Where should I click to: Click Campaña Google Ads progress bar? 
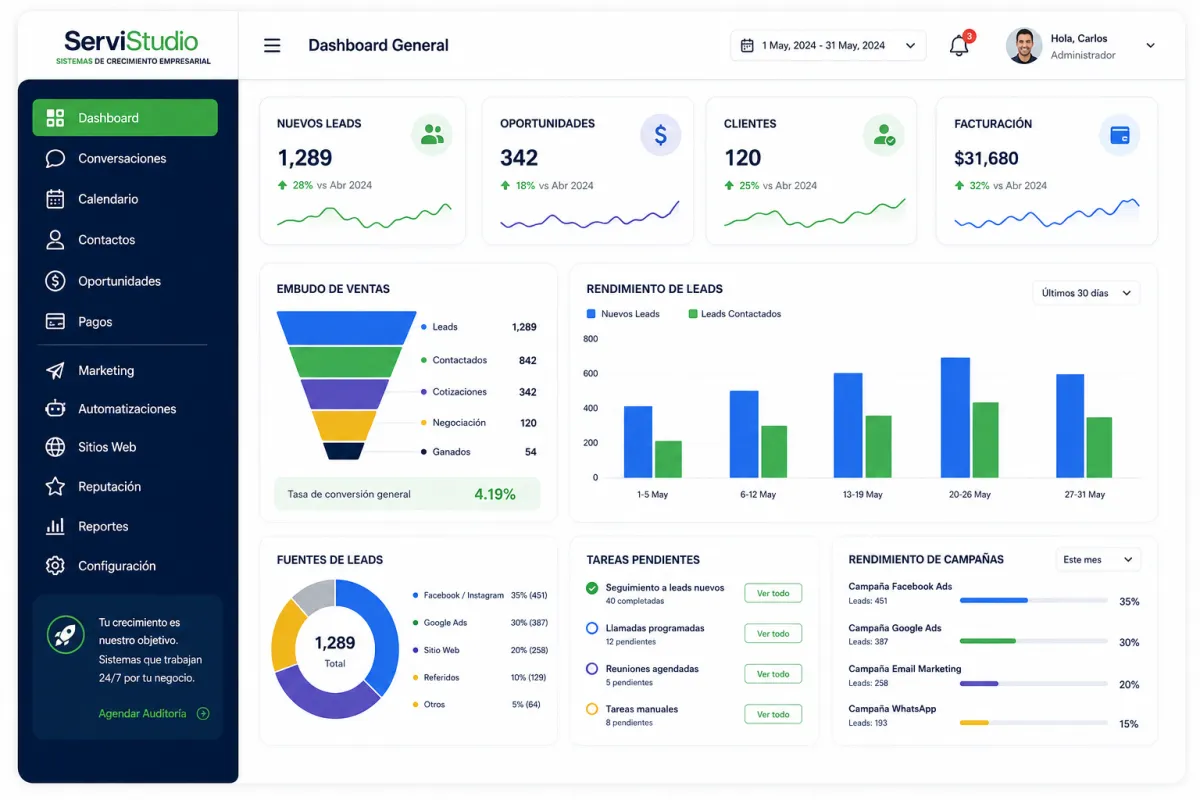[1033, 641]
